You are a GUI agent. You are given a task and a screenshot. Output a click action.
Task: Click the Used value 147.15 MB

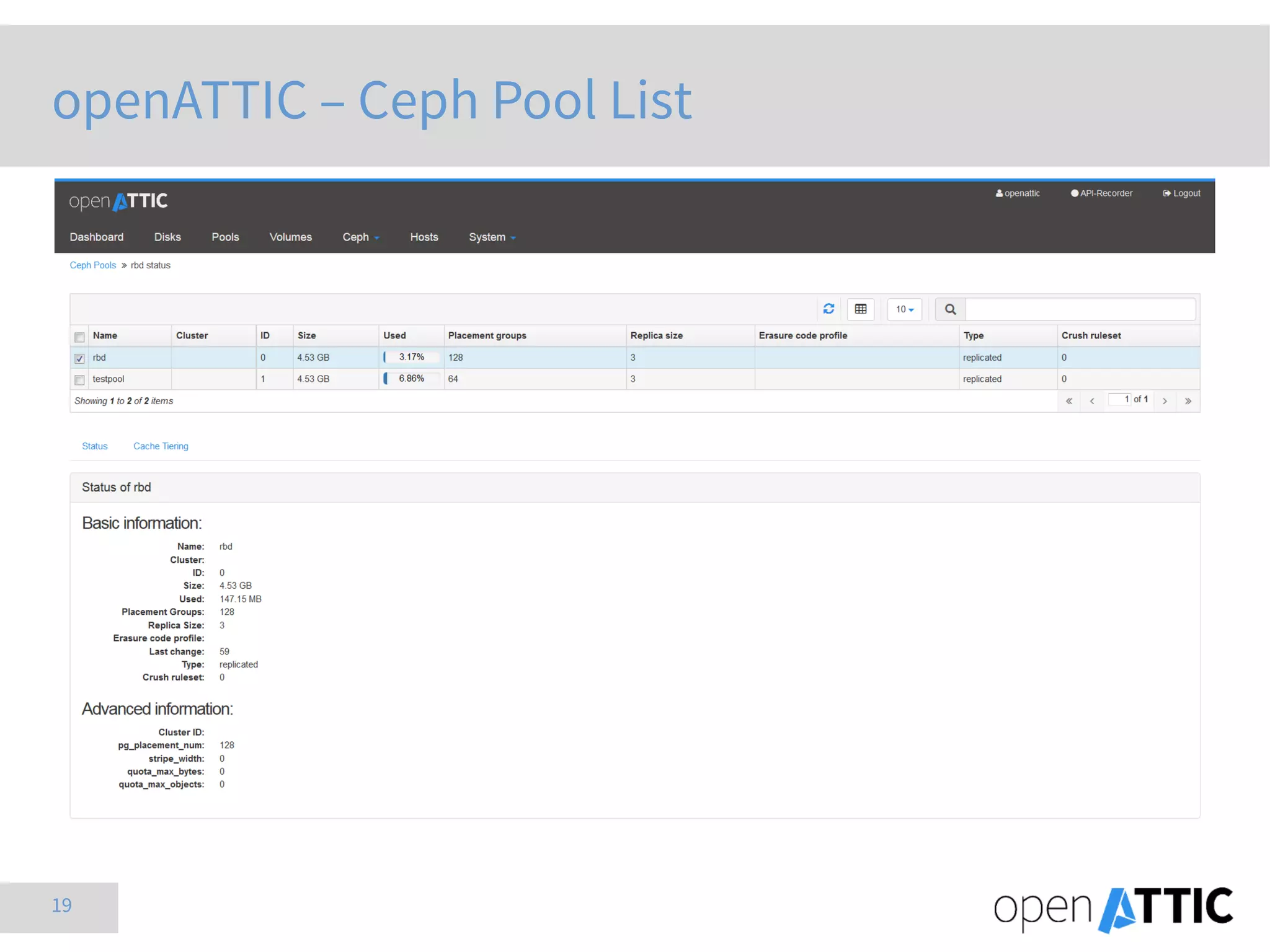(x=241, y=599)
